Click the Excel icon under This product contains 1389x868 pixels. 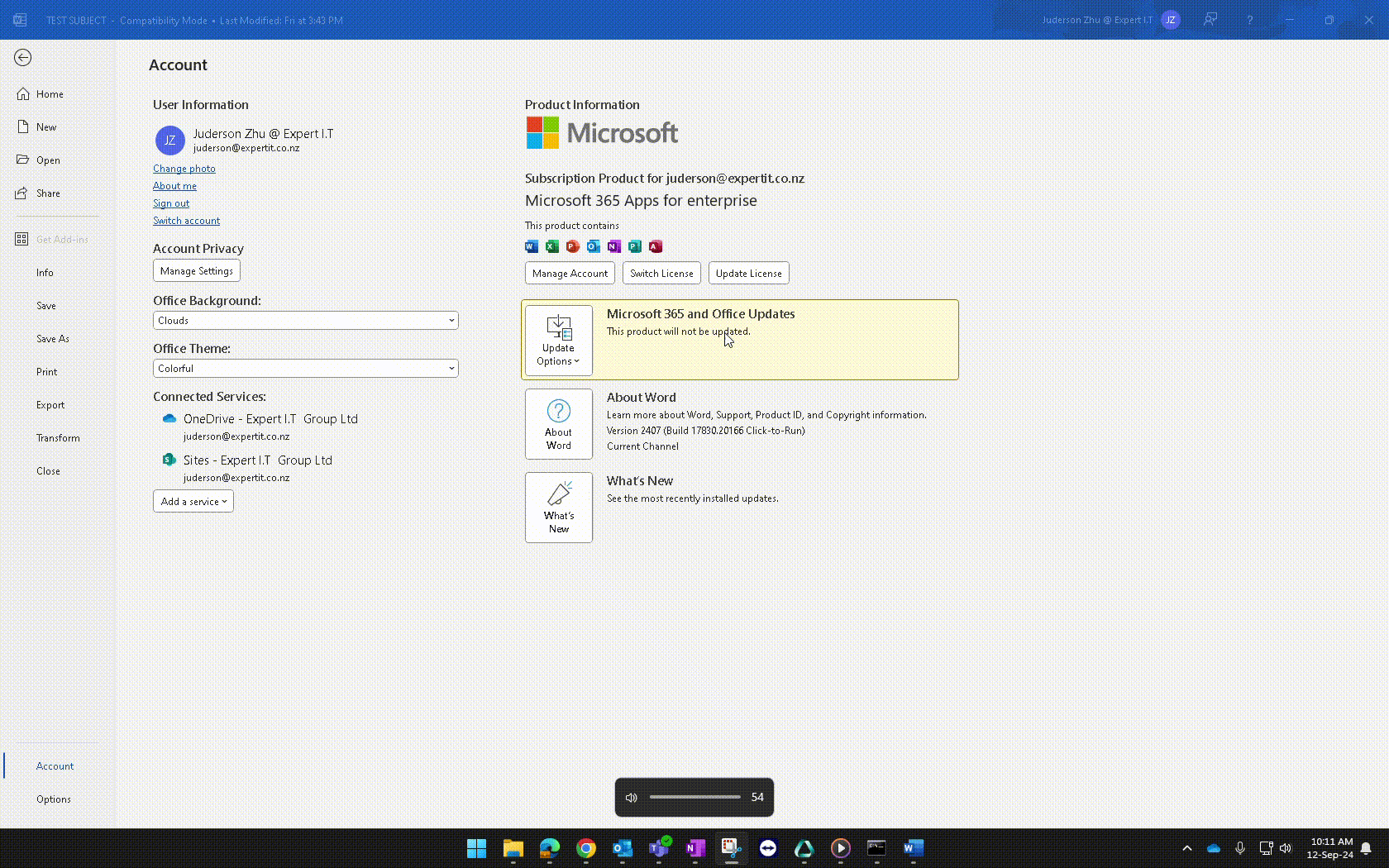[552, 246]
